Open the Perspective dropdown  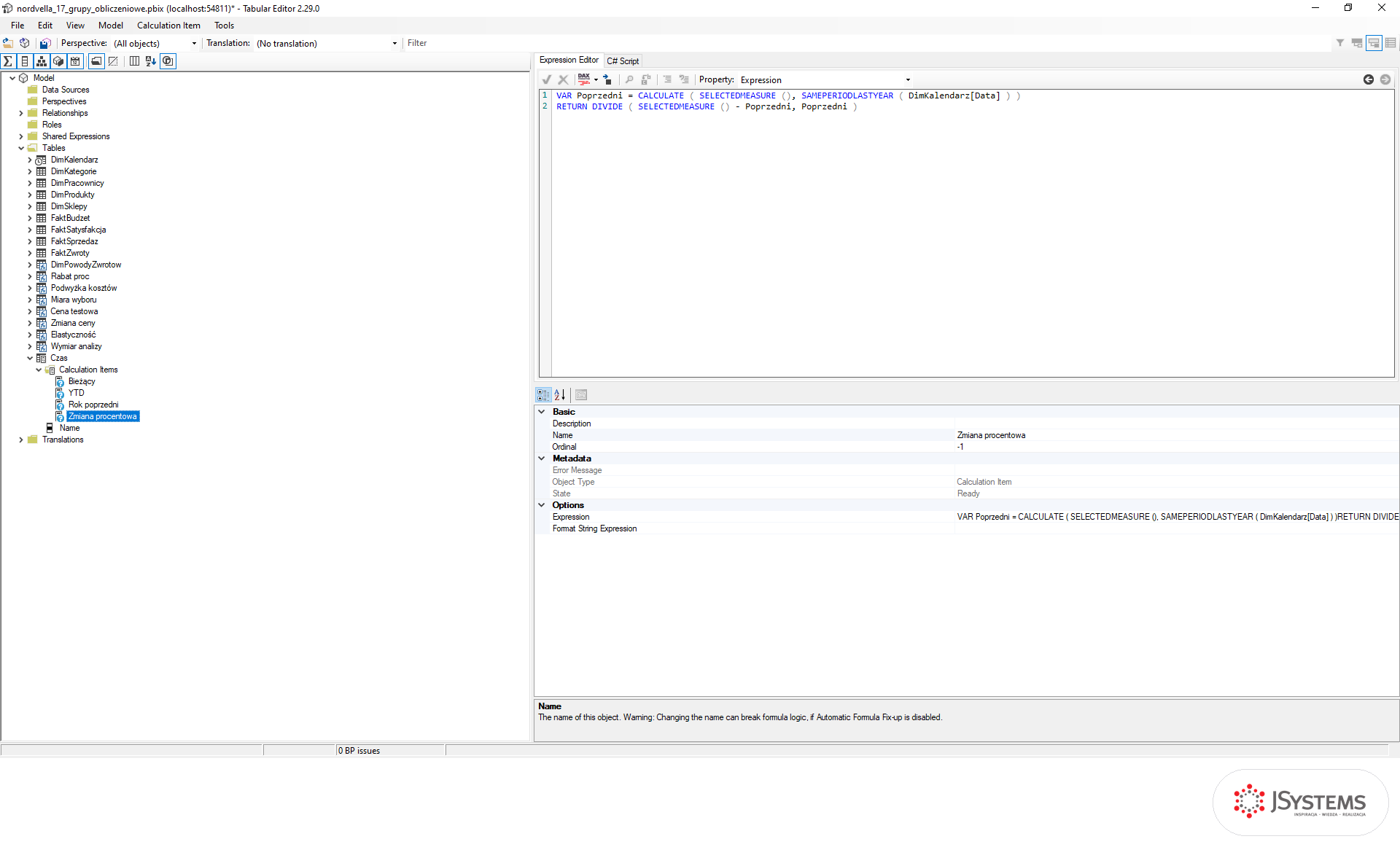click(x=193, y=44)
